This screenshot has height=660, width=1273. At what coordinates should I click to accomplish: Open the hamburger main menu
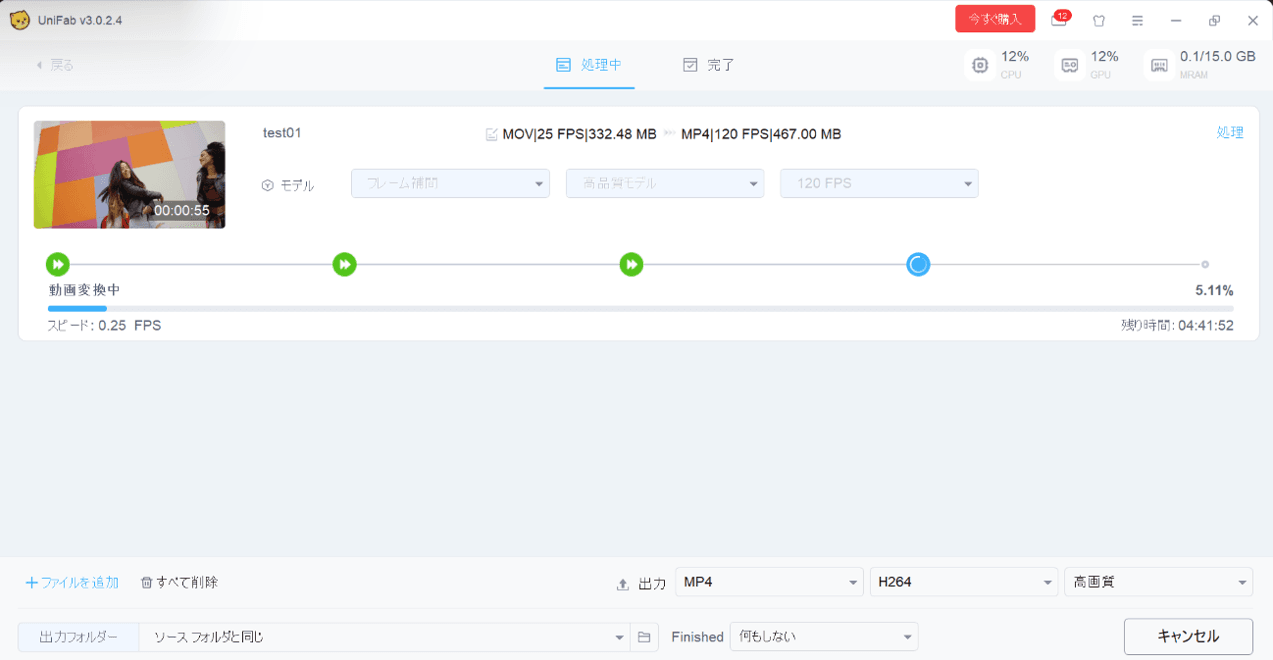[x=1137, y=20]
